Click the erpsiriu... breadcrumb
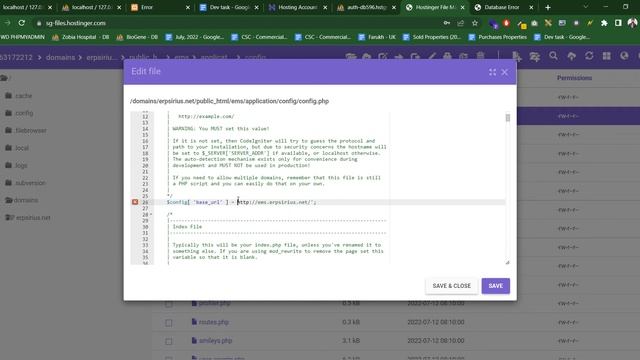Image resolution: width=640 pixels, height=360 pixels. pos(102,58)
